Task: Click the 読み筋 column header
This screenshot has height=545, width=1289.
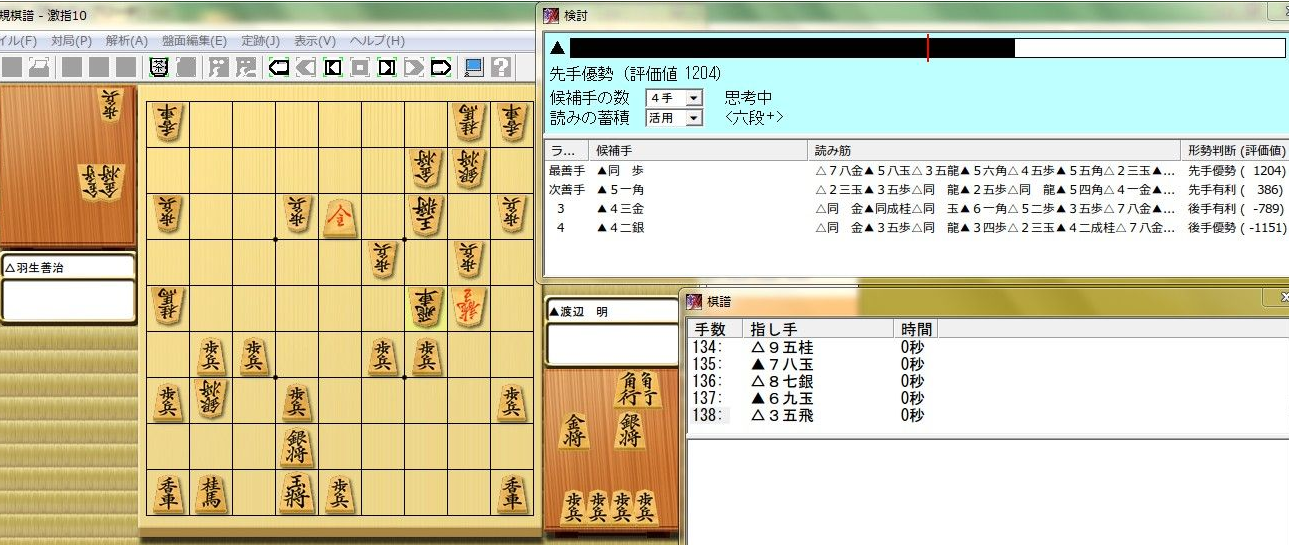Action: 993,150
